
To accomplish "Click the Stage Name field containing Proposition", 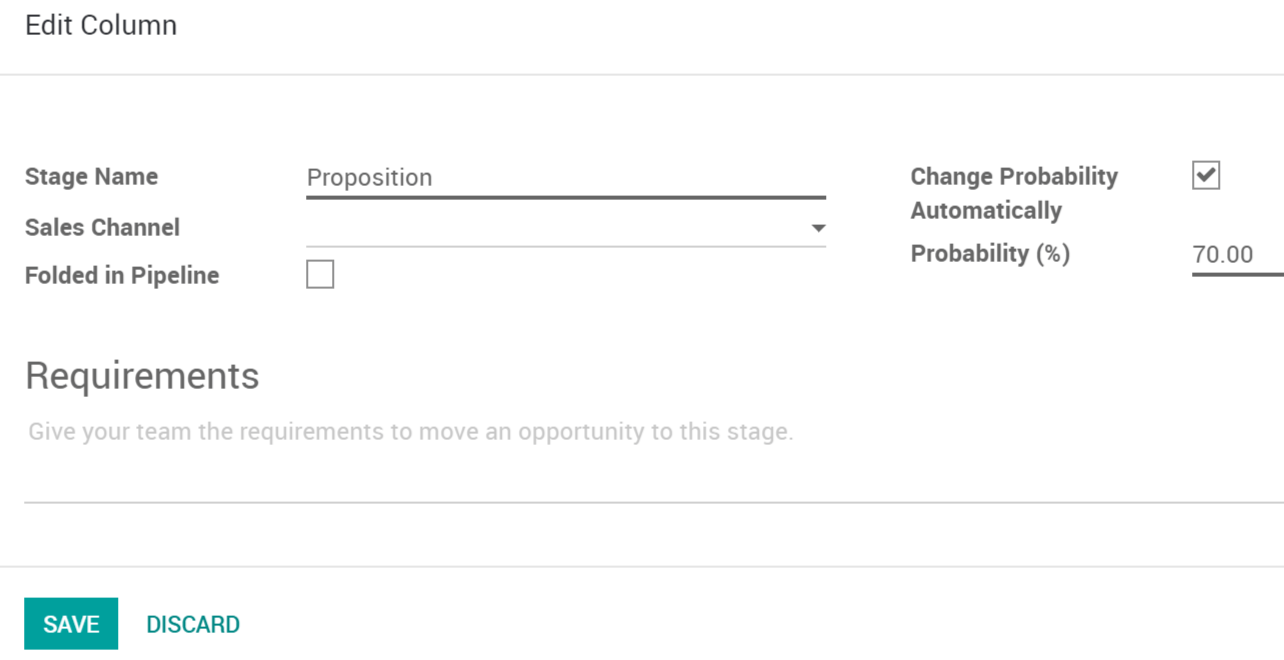I will [x=370, y=178].
